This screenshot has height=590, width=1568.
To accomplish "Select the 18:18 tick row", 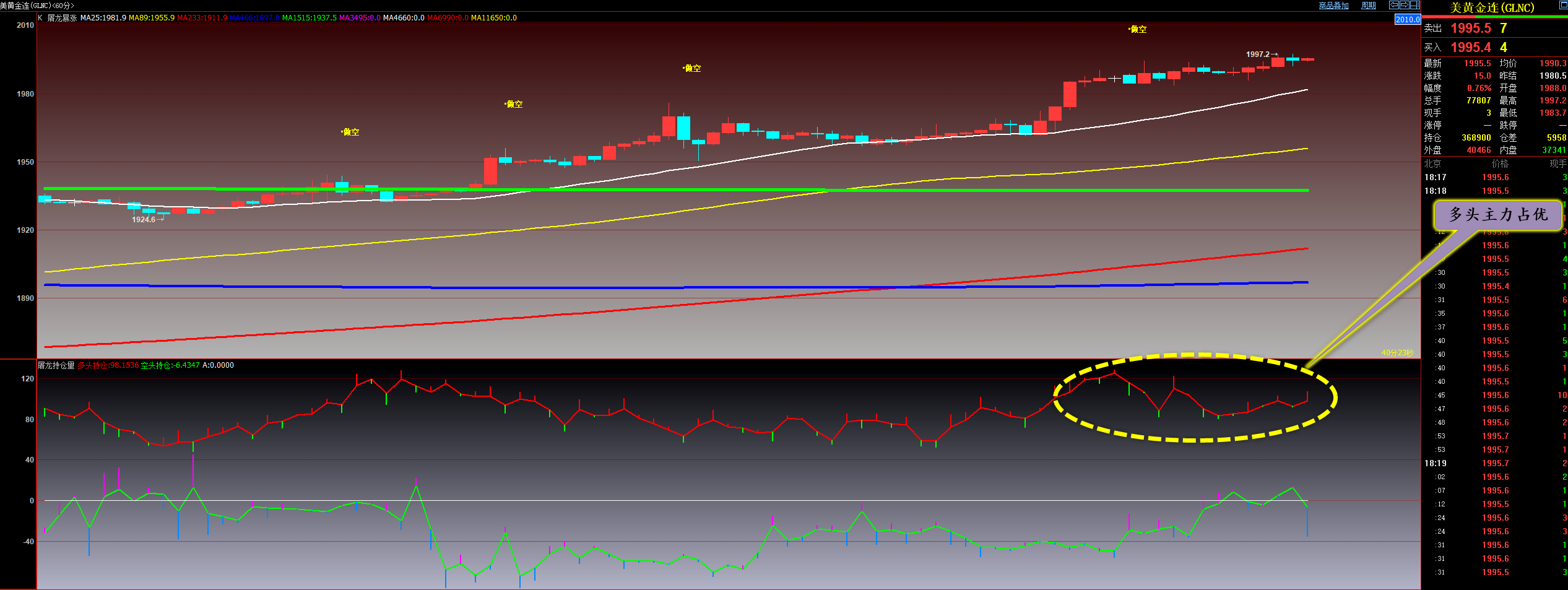I will [1495, 191].
